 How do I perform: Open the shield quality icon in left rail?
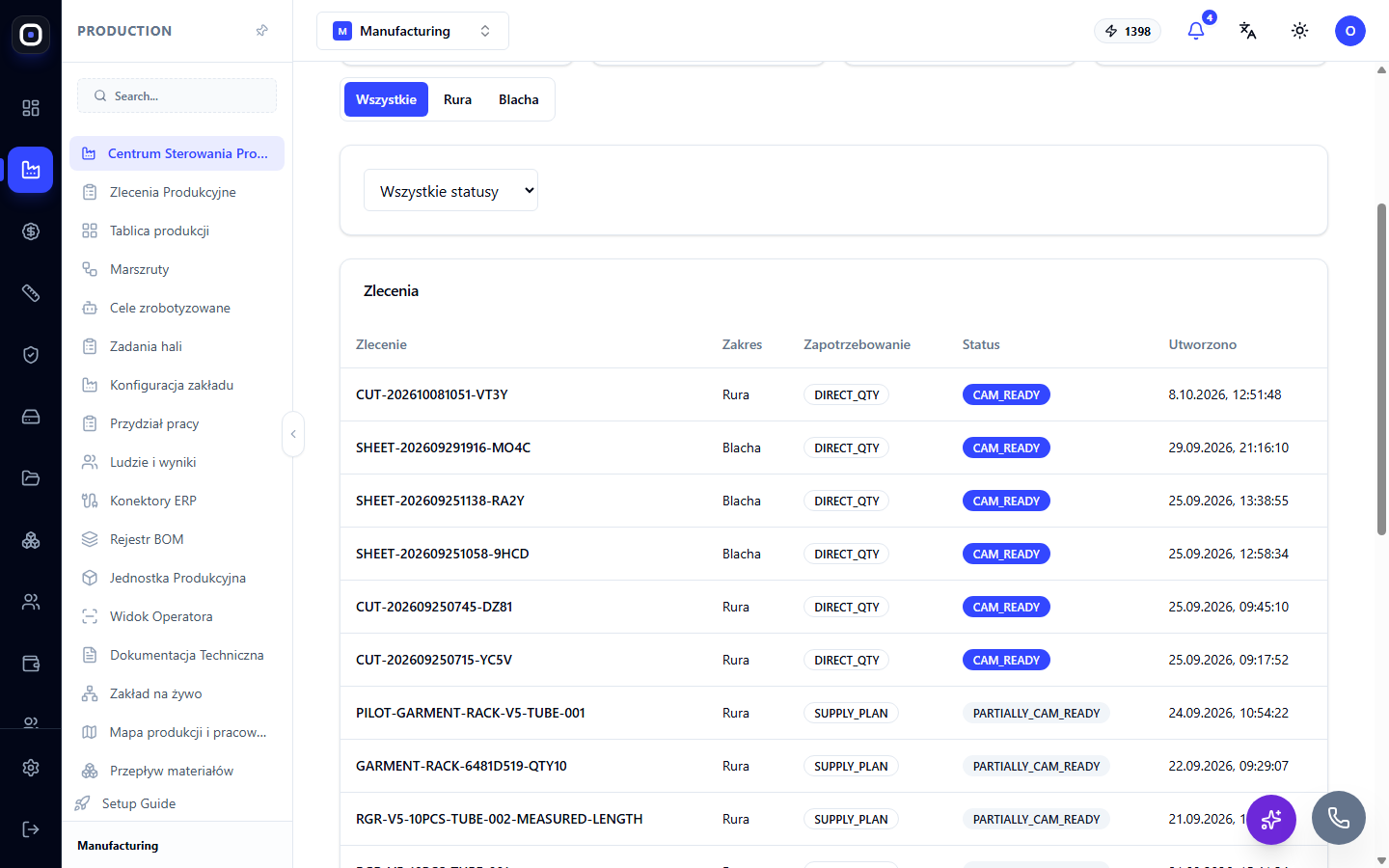pos(31,355)
